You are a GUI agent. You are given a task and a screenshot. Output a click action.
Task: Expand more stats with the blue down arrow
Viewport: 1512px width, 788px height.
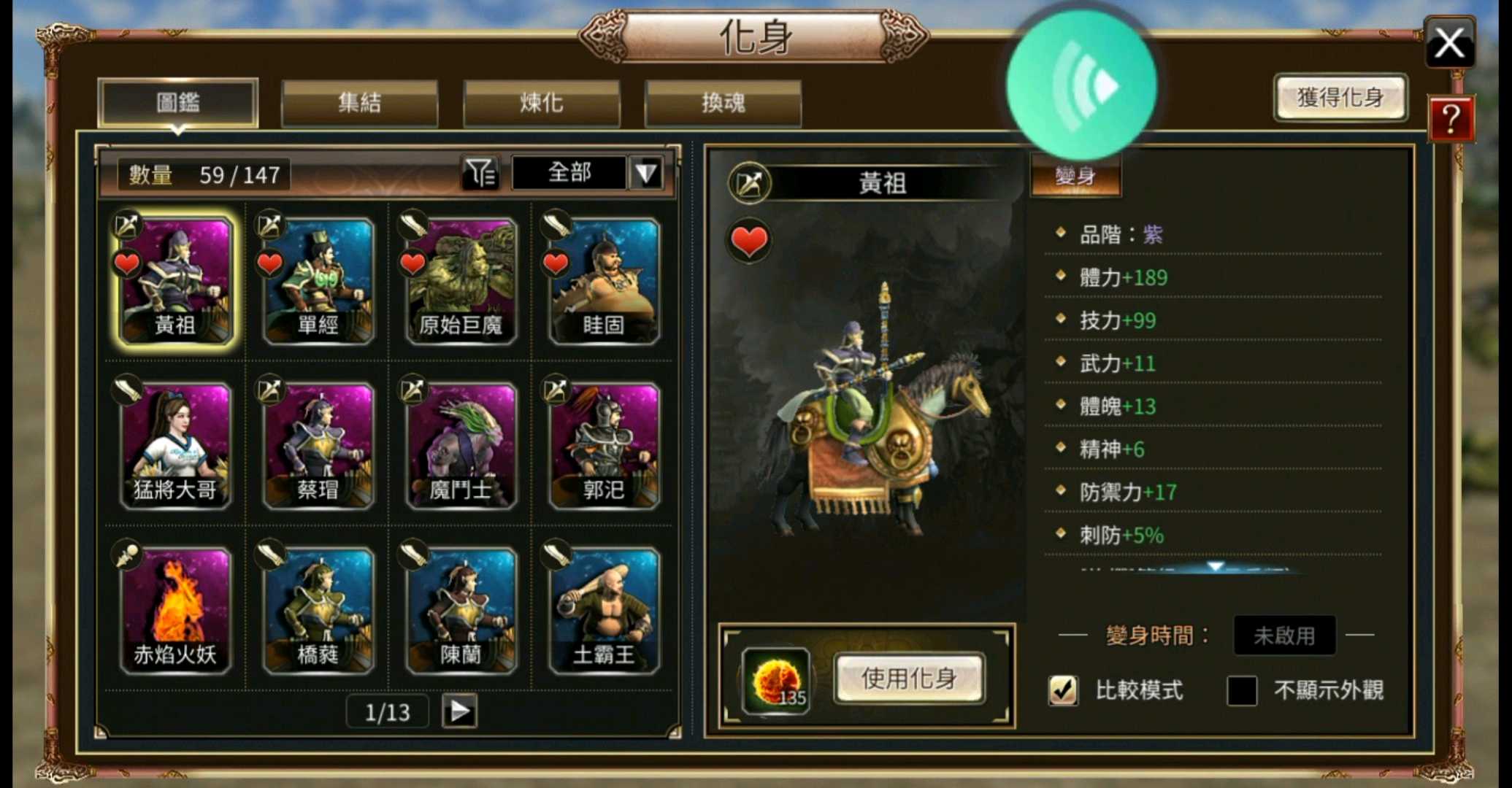[1214, 567]
